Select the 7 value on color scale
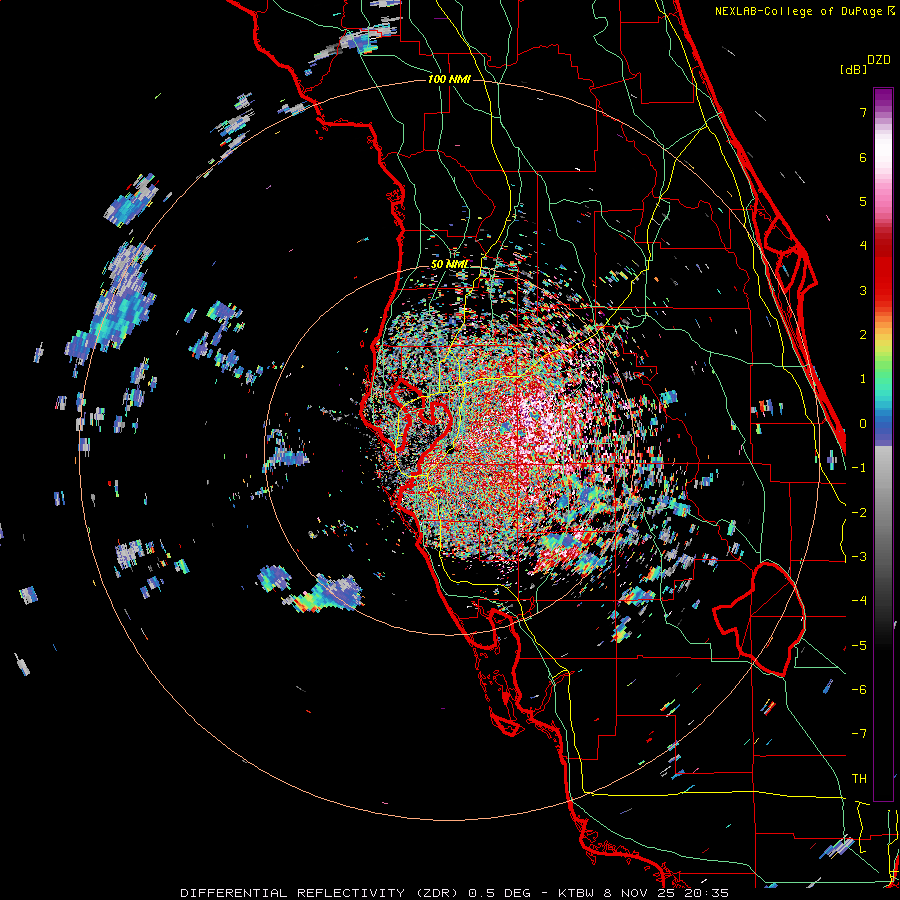 pos(863,112)
